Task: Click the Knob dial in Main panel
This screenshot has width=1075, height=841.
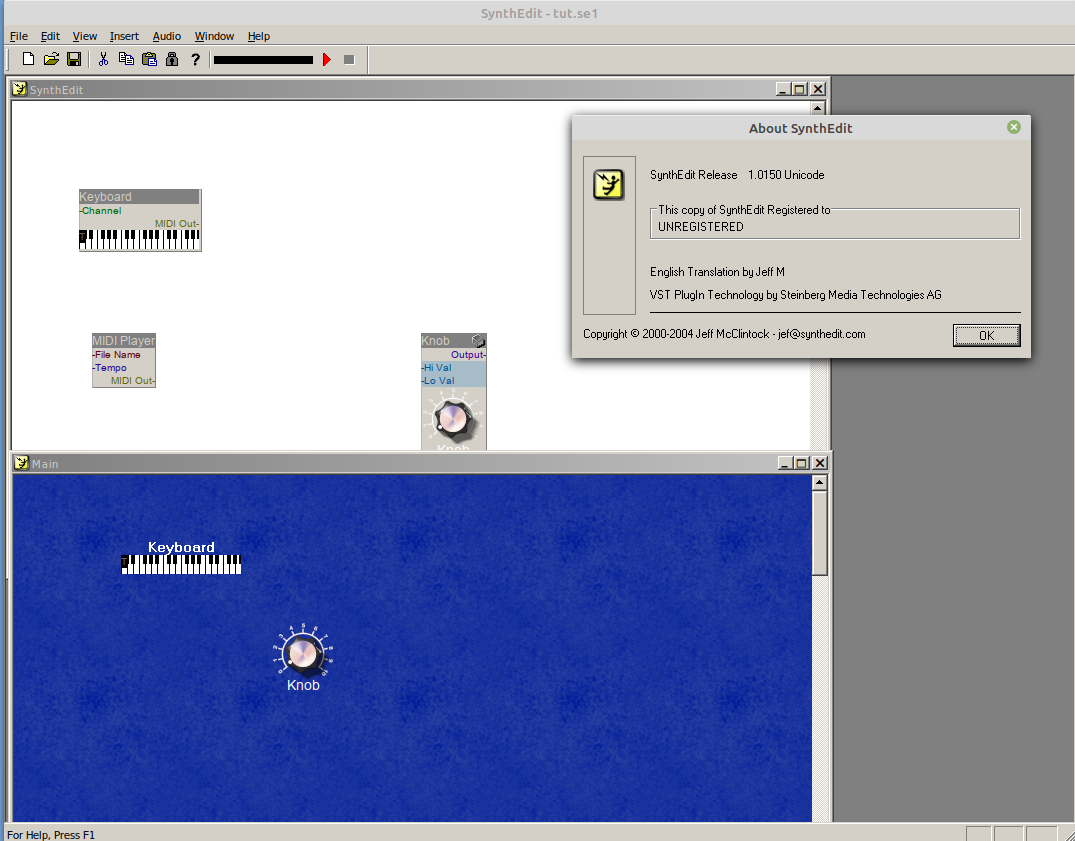Action: coord(302,653)
